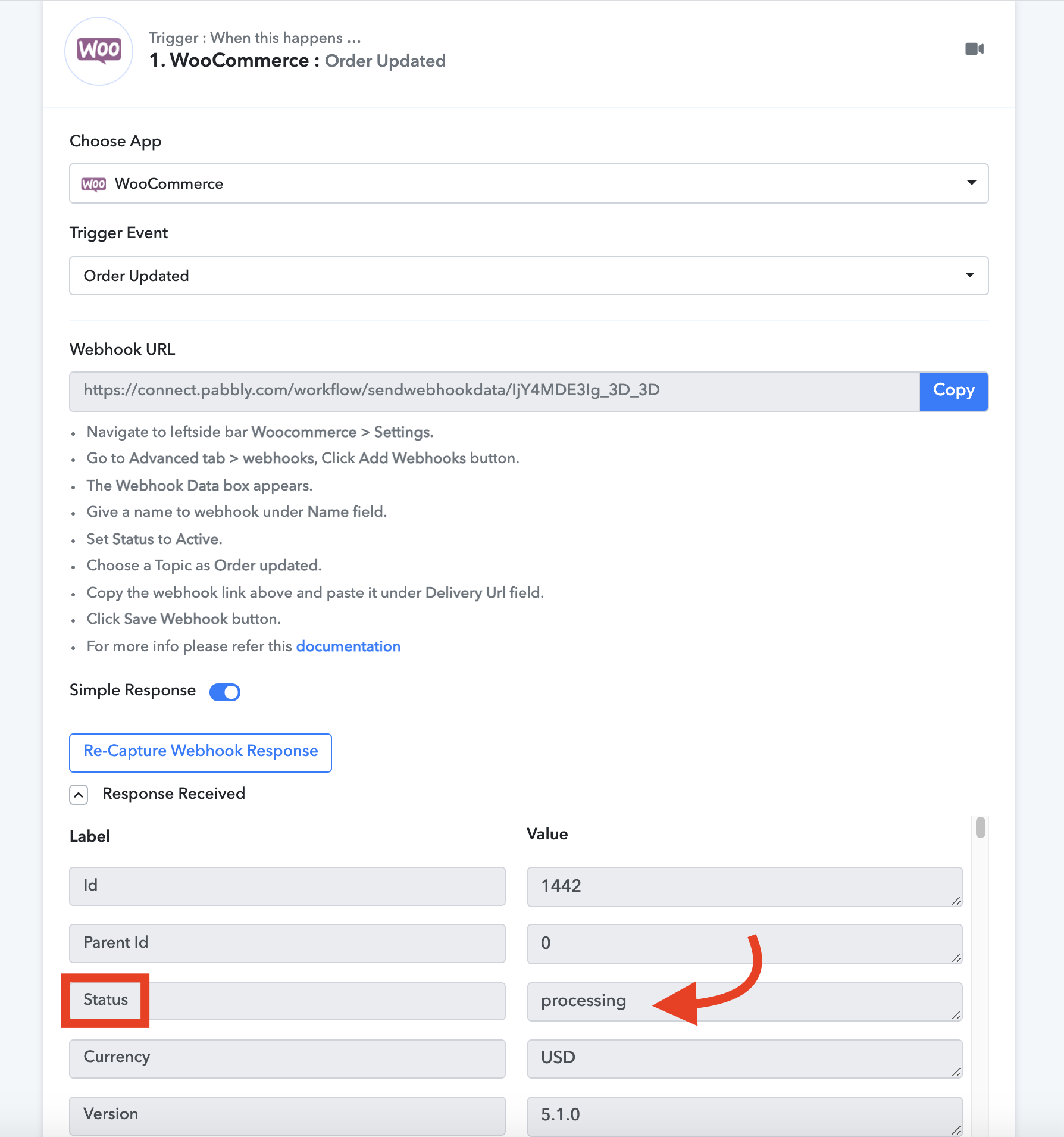Collapse the Response Received section
Screen dimensions: 1064x1137
coord(79,794)
